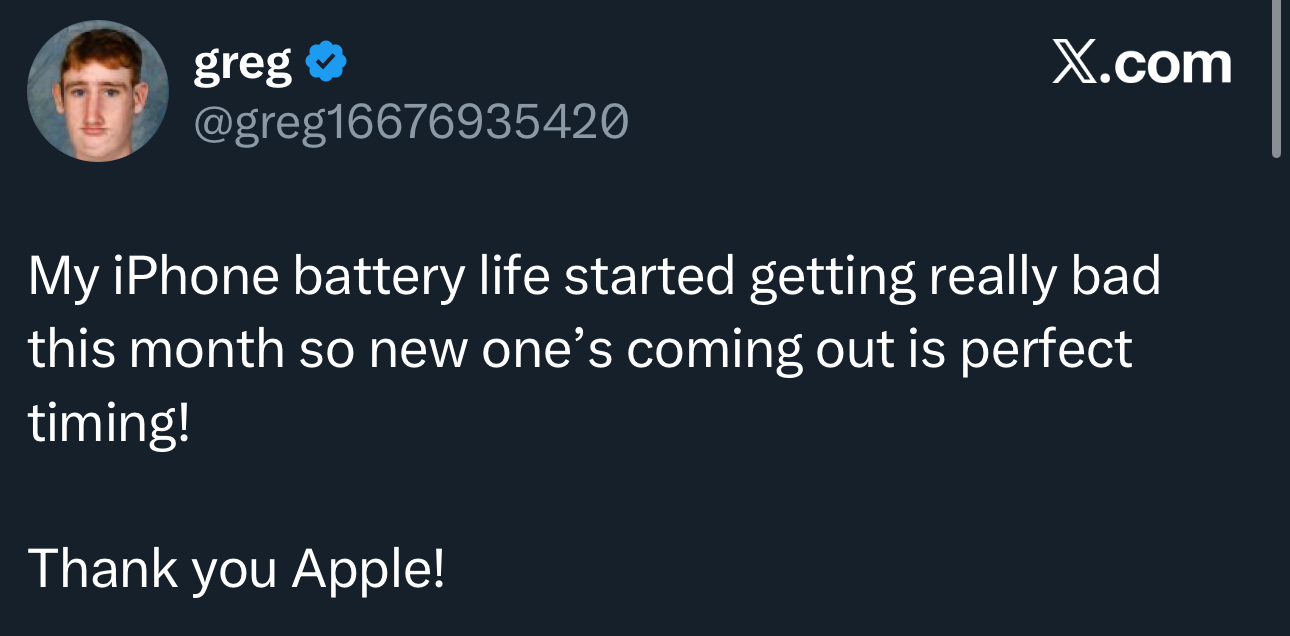The height and width of the screenshot is (636, 1290).
Task: Click the word "getting" in the tweet
Action: point(832,277)
